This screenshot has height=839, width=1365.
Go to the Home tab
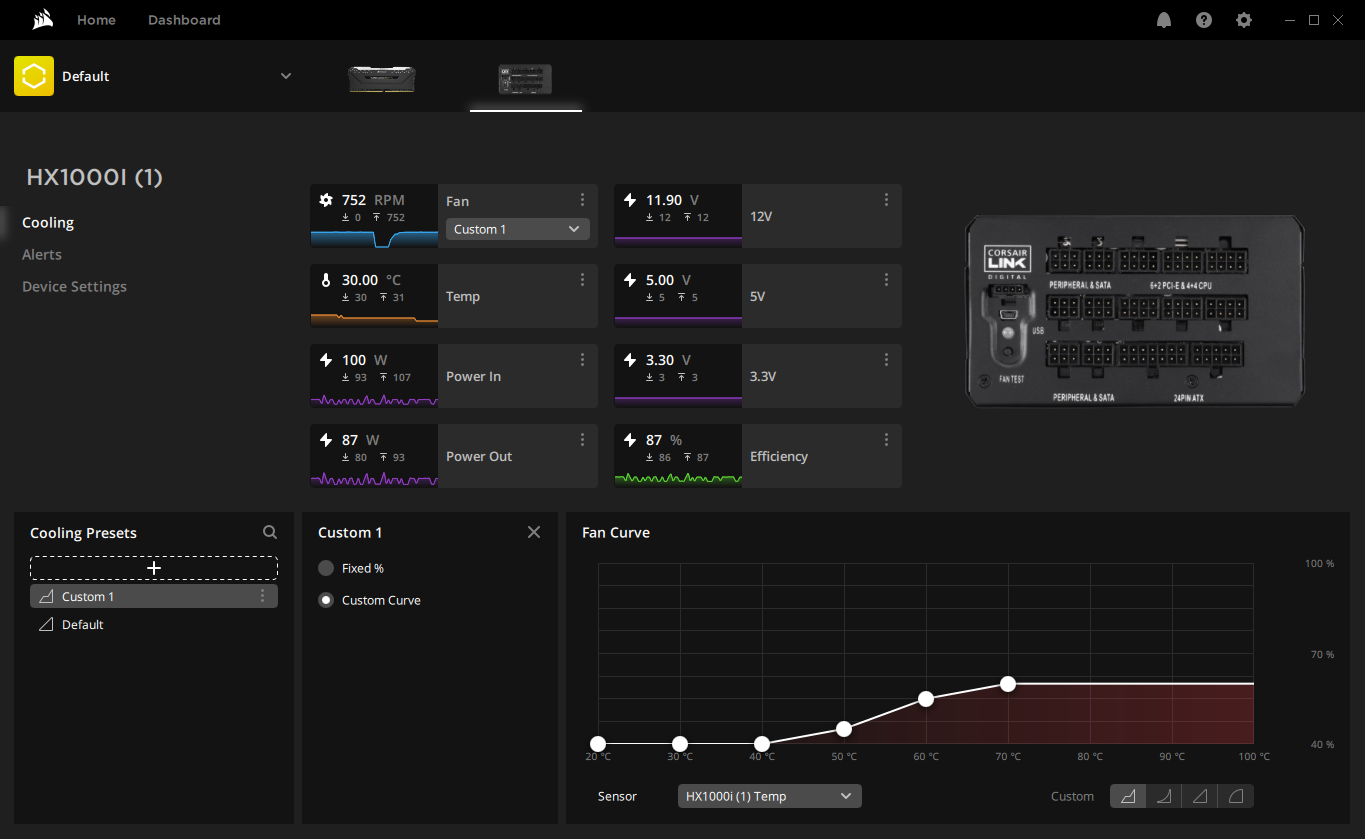[96, 20]
